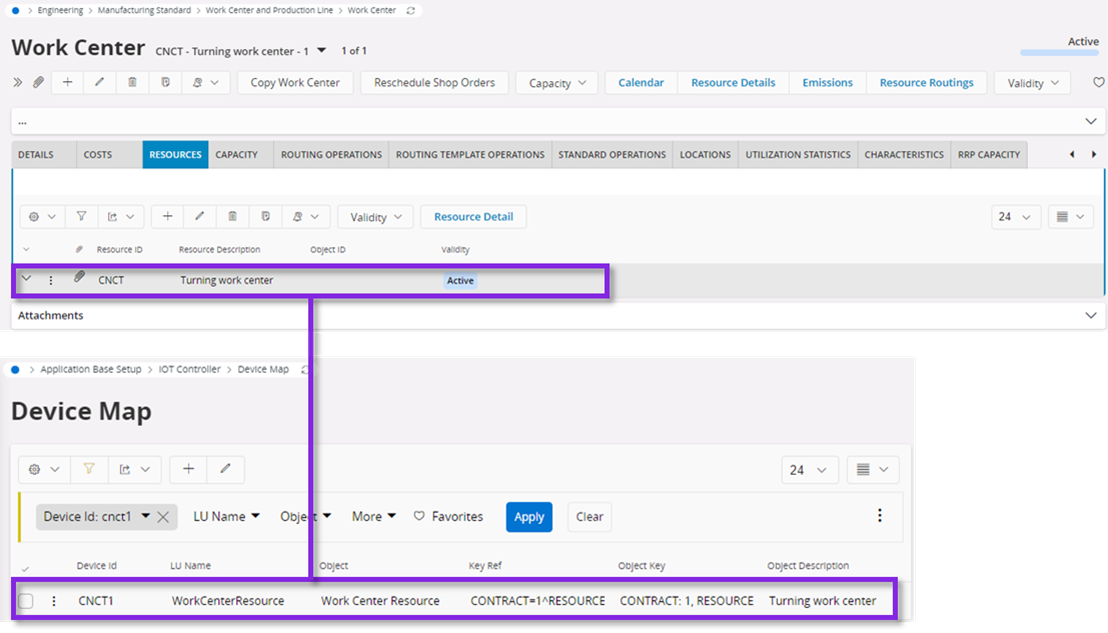Click the pencil edit icon in Device Map toolbar
Viewport: 1108px width, 633px height.
coord(226,469)
